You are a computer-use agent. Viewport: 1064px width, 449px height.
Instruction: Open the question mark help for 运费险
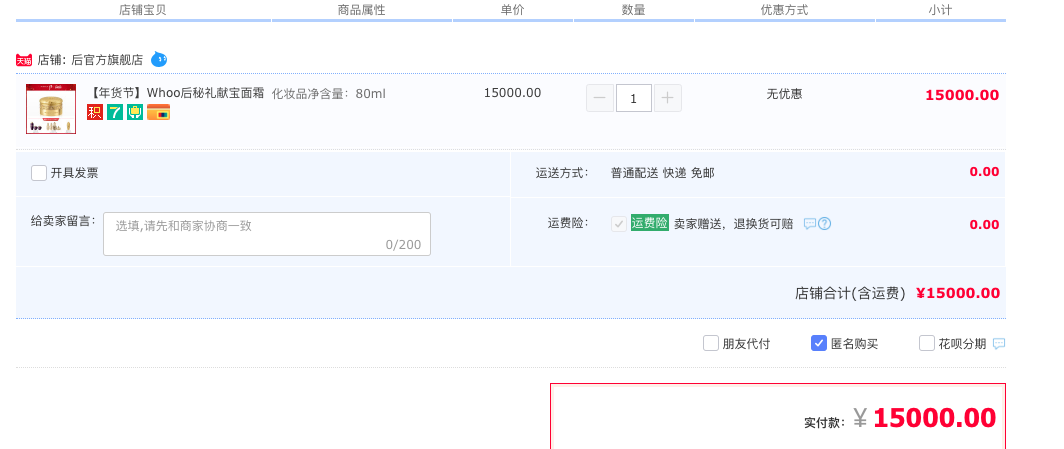[824, 223]
